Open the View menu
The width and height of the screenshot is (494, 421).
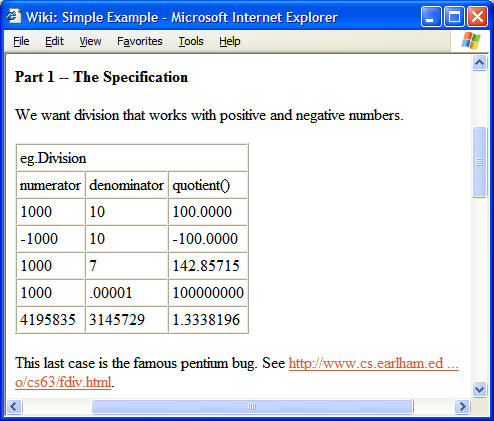coord(90,41)
